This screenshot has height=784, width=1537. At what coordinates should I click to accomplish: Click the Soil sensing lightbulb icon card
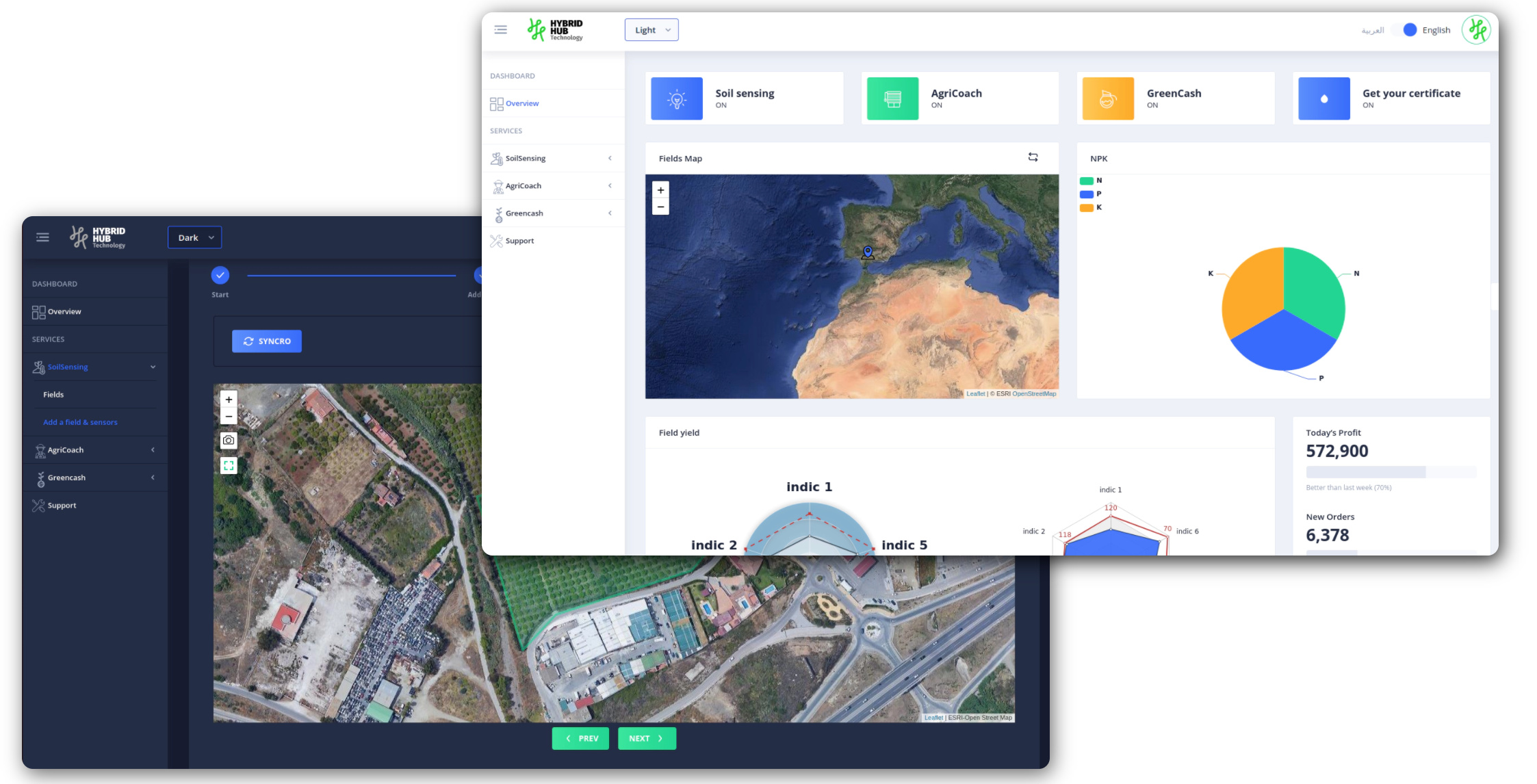pos(676,99)
